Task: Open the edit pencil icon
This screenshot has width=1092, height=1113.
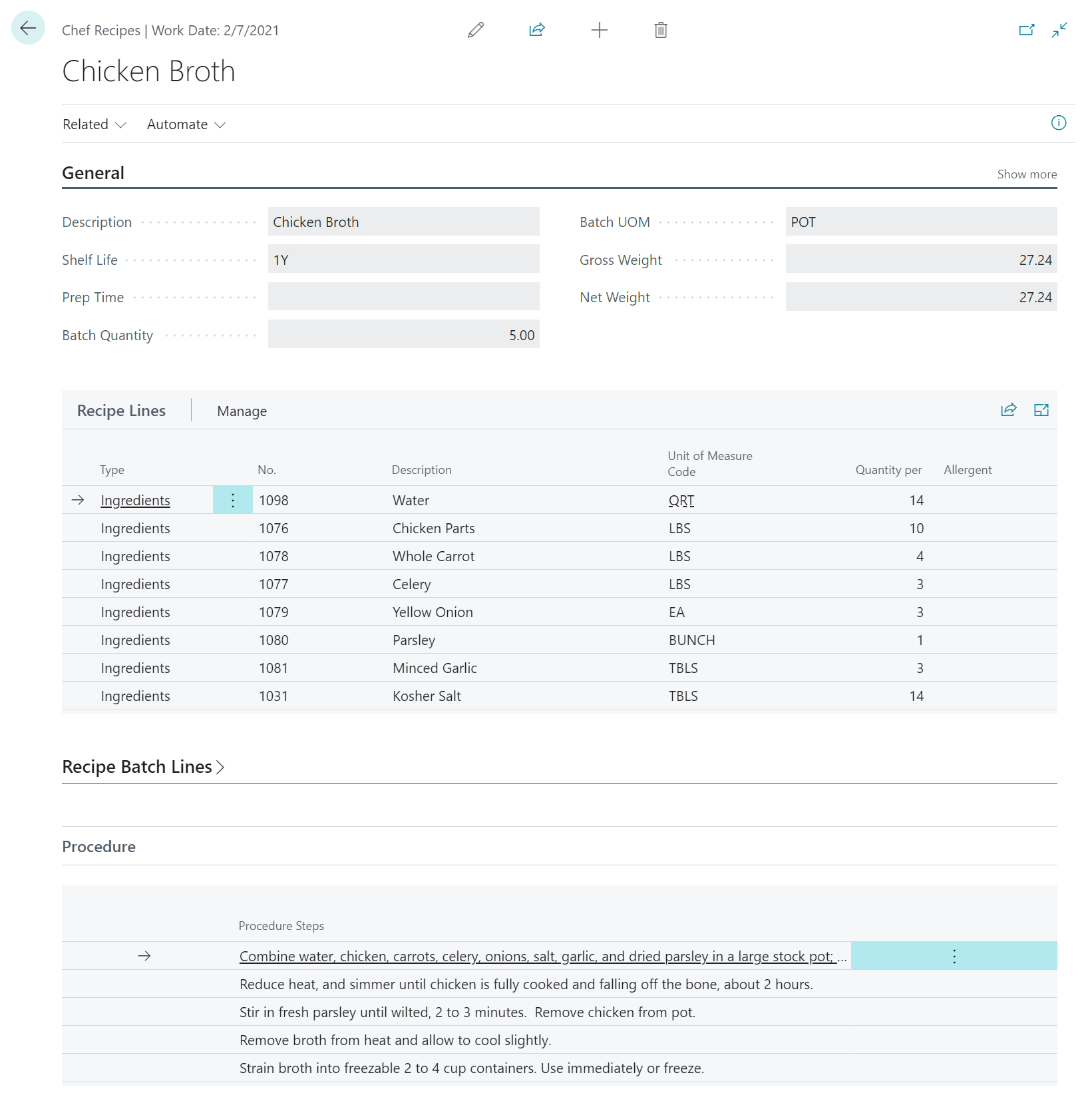Action: [x=475, y=30]
